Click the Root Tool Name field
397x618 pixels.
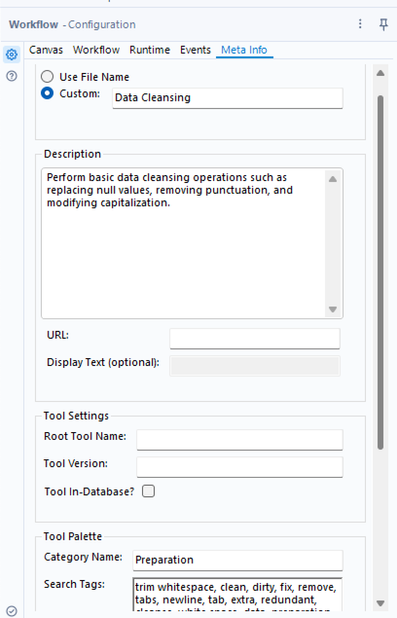click(240, 439)
